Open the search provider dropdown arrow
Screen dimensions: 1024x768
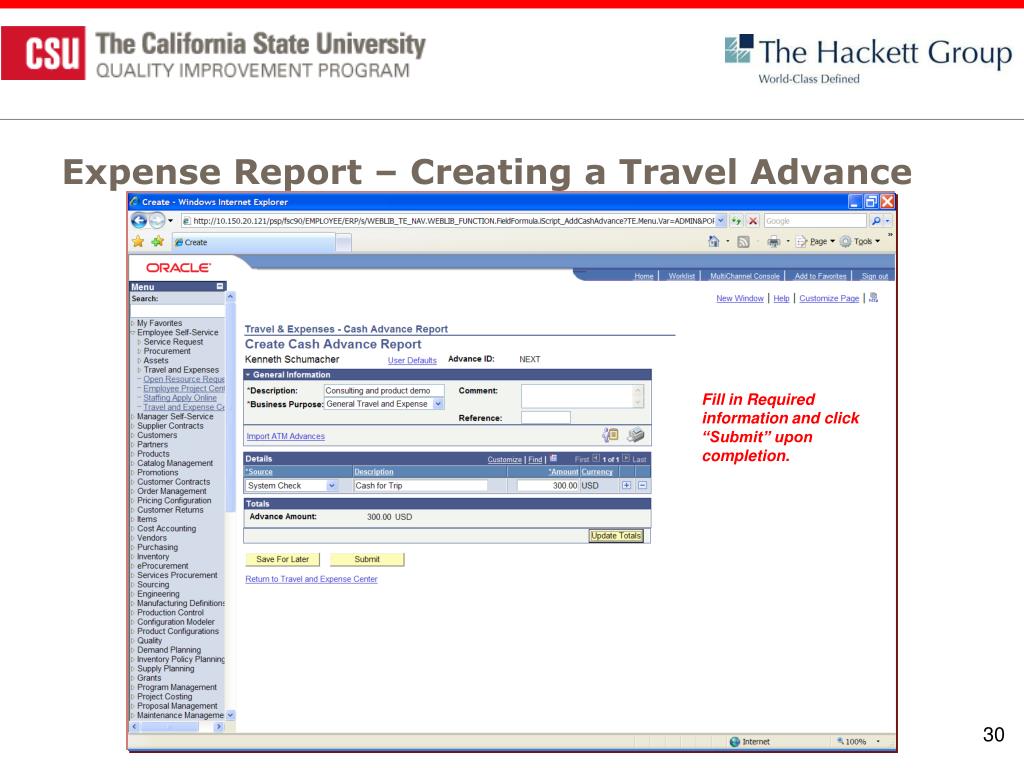[888, 221]
